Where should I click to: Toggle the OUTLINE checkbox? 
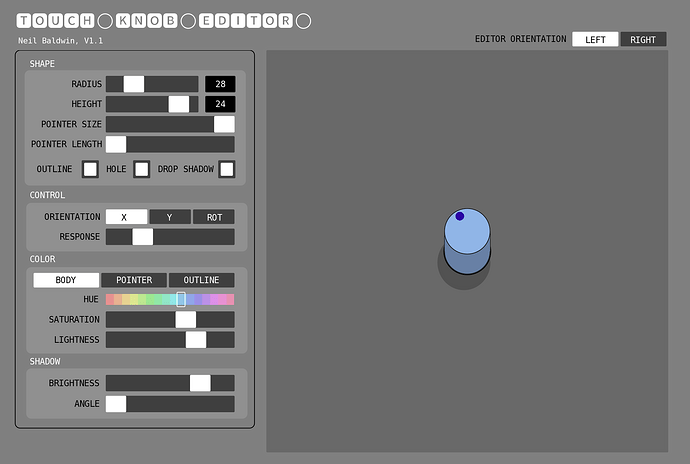[90, 169]
